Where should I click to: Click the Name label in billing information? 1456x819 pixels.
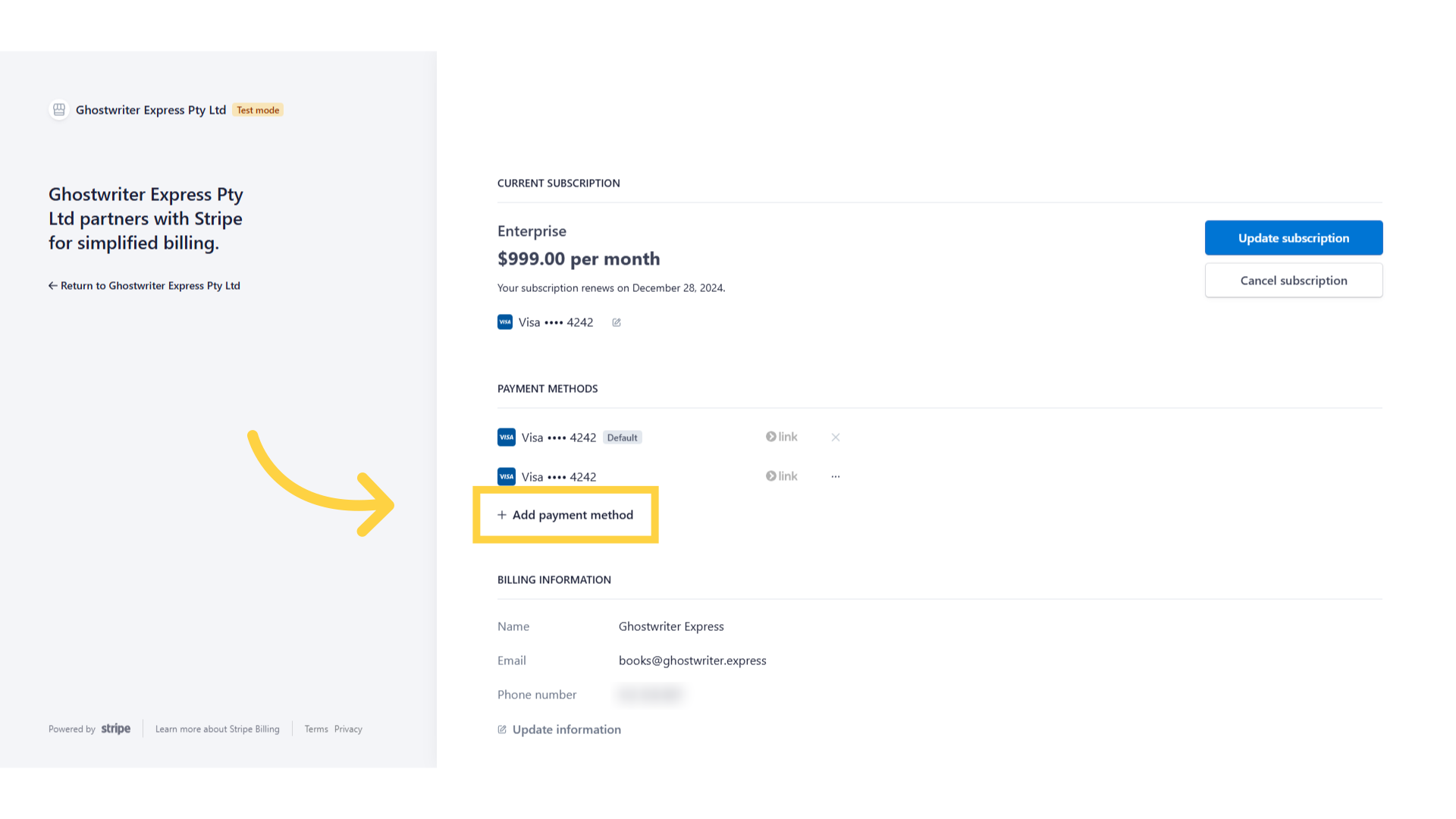pos(513,626)
